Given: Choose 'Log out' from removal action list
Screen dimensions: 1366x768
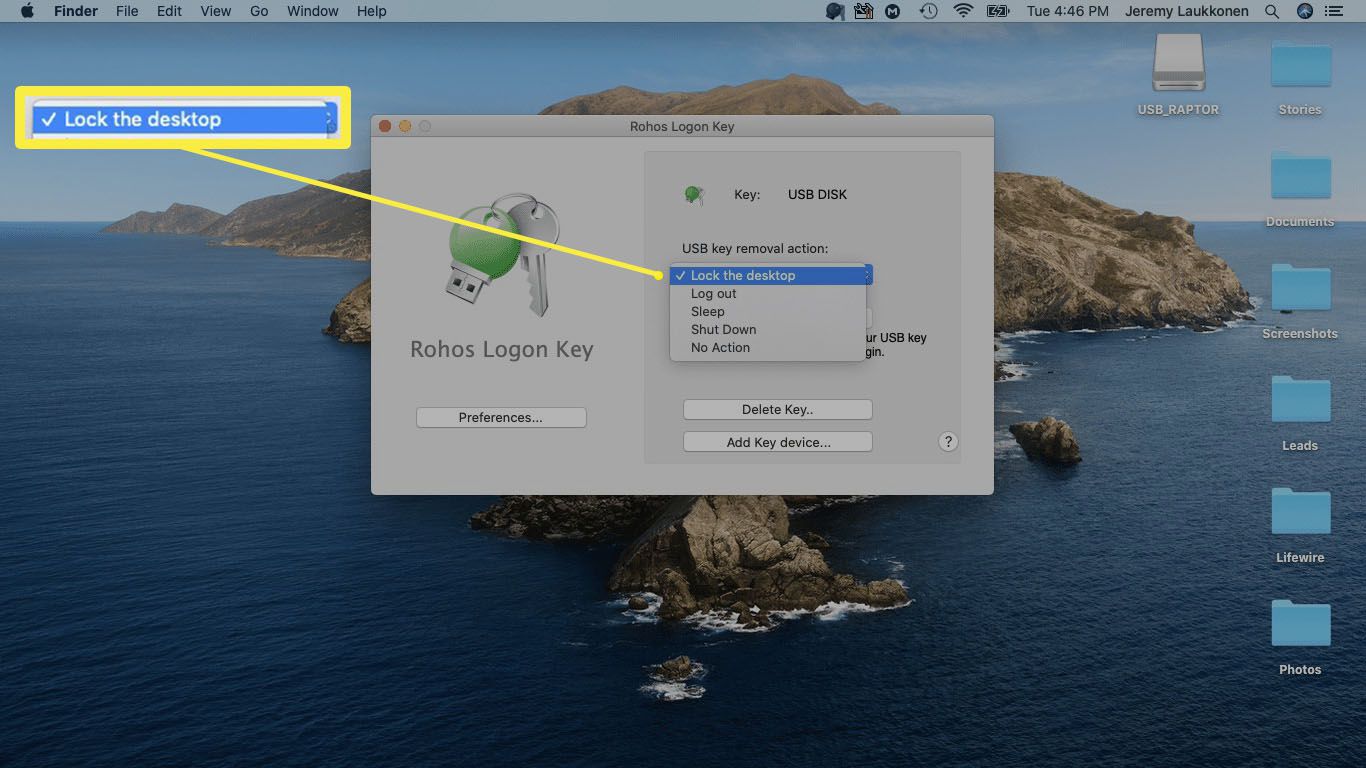Looking at the screenshot, I should 768,293.
